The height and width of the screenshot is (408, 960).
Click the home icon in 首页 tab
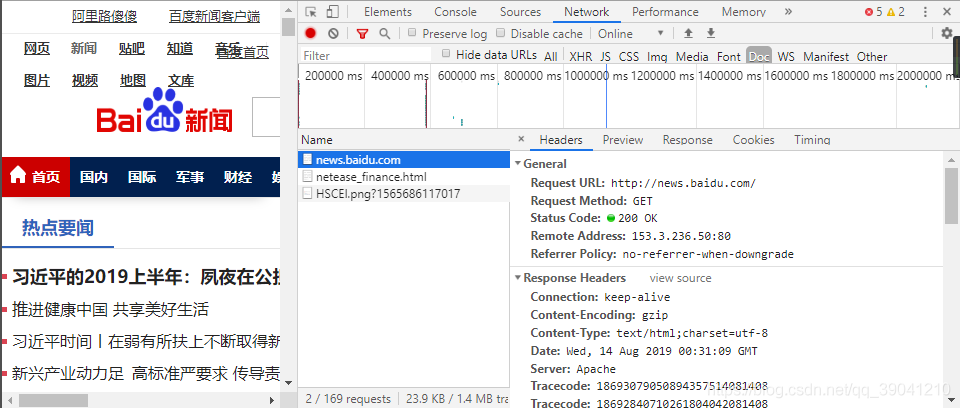click(x=18, y=175)
